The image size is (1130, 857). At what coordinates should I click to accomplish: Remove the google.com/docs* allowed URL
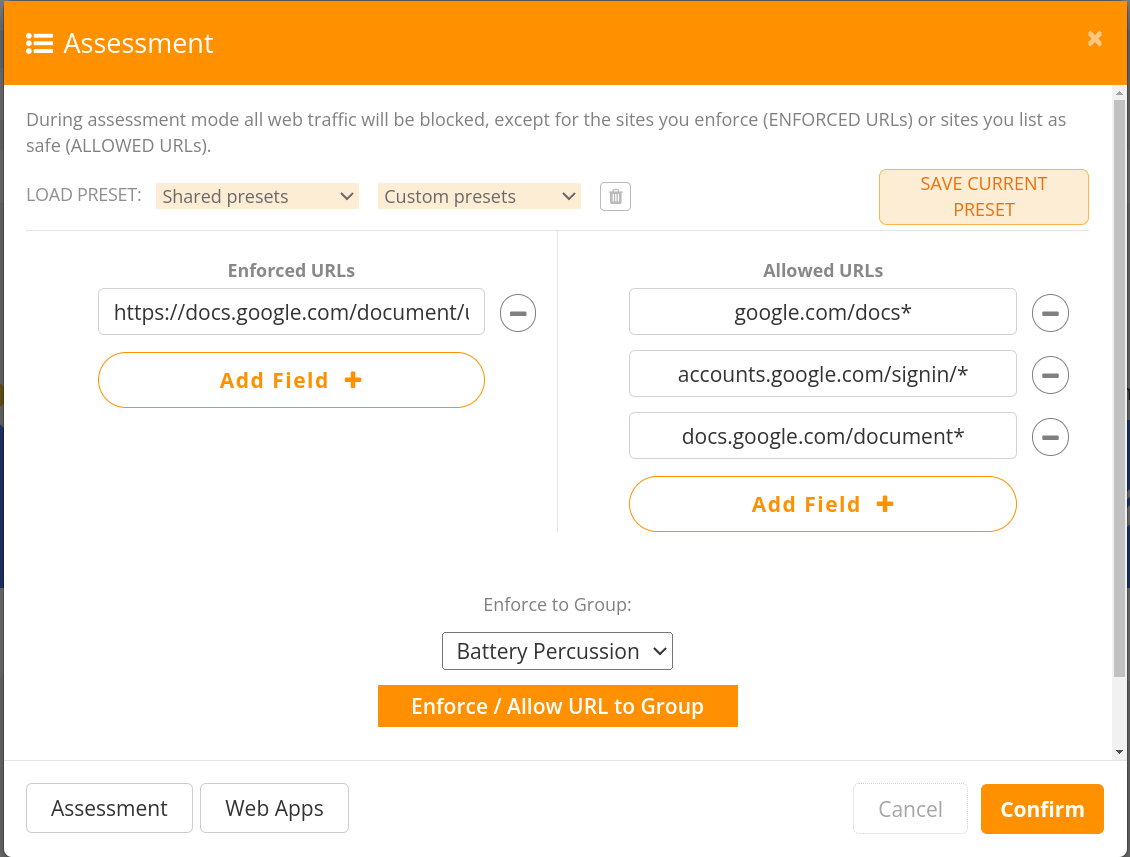(1050, 314)
